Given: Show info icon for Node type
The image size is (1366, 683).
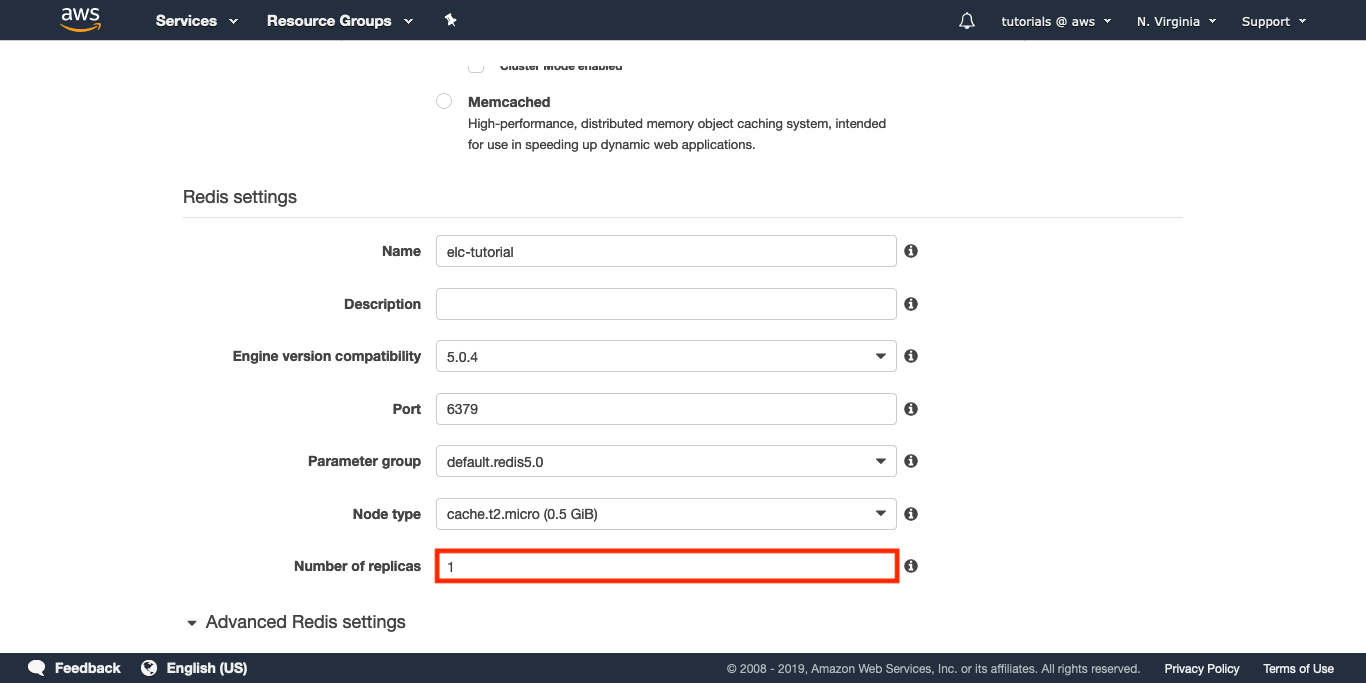Looking at the screenshot, I should coord(911,514).
